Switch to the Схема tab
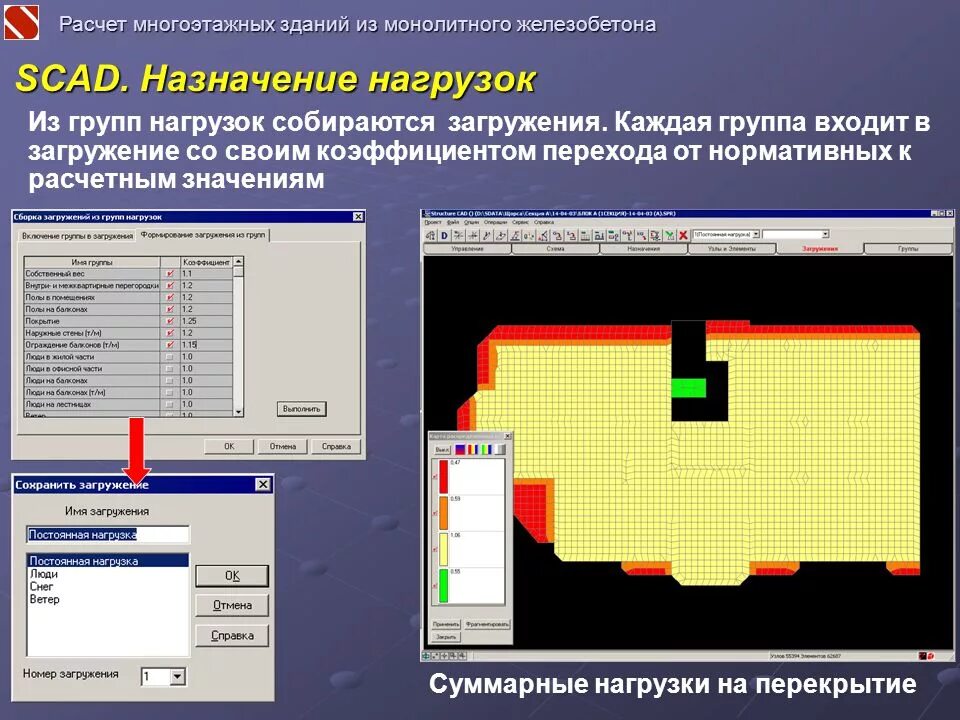 pos(555,249)
